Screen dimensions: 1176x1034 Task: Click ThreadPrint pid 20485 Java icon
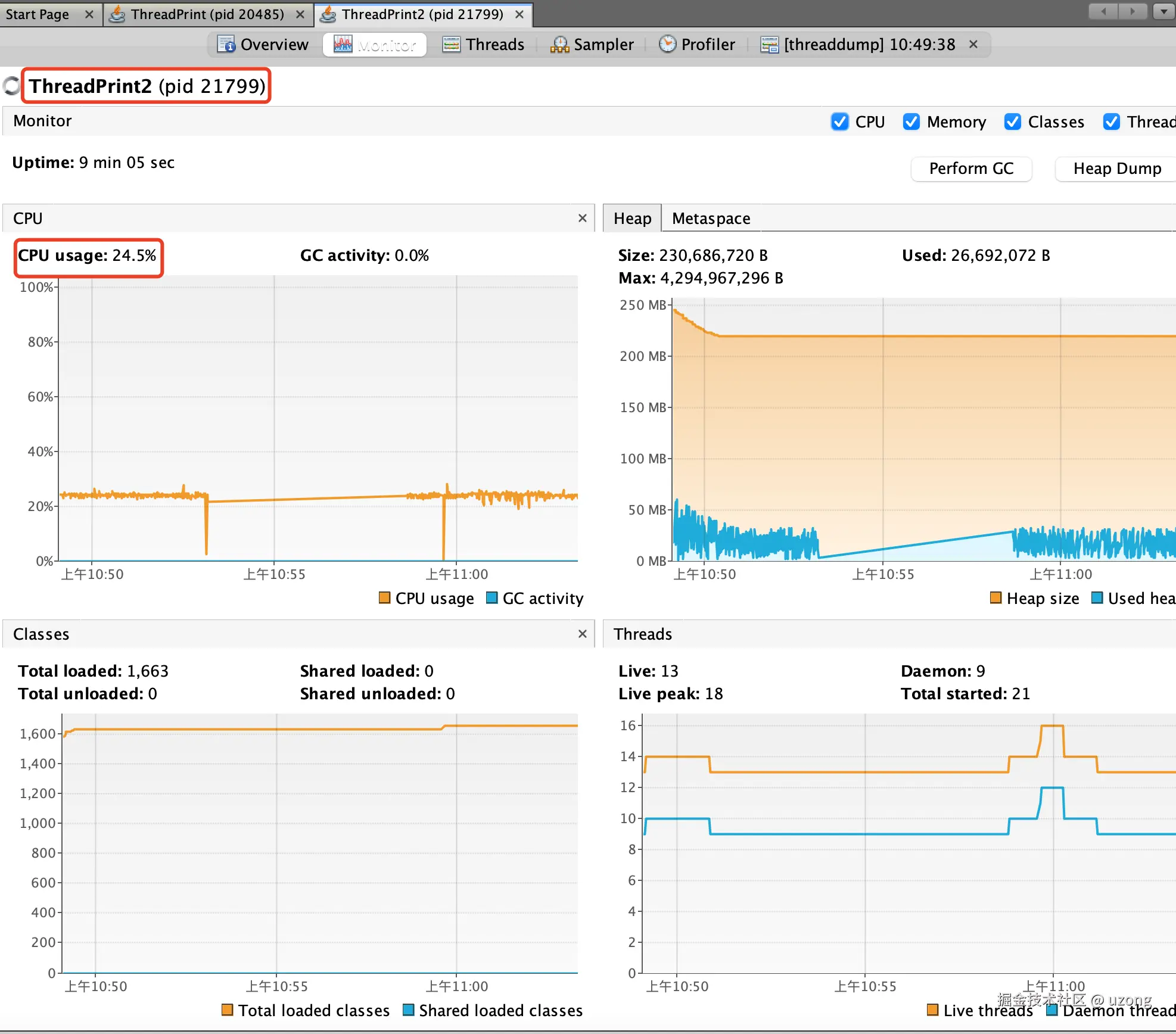[x=117, y=14]
